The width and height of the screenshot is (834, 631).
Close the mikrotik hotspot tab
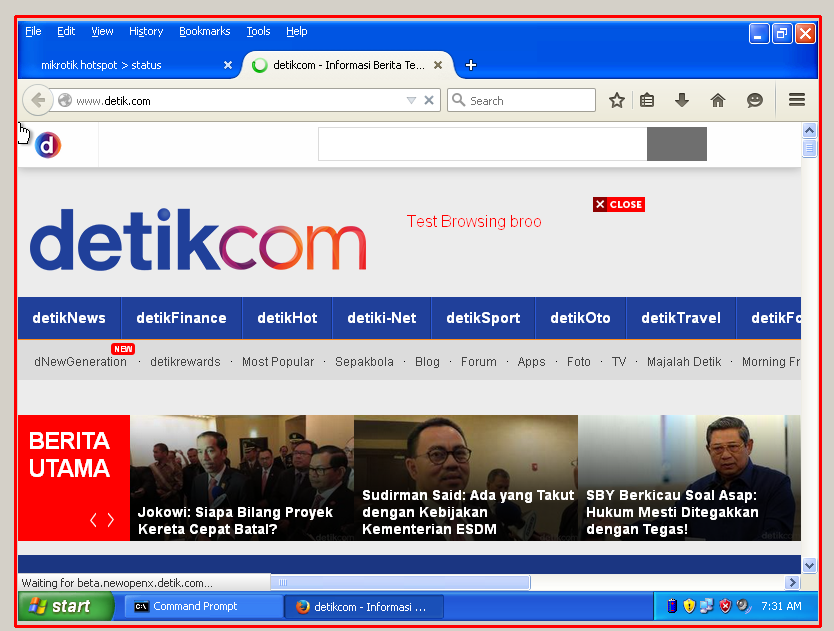click(x=228, y=65)
